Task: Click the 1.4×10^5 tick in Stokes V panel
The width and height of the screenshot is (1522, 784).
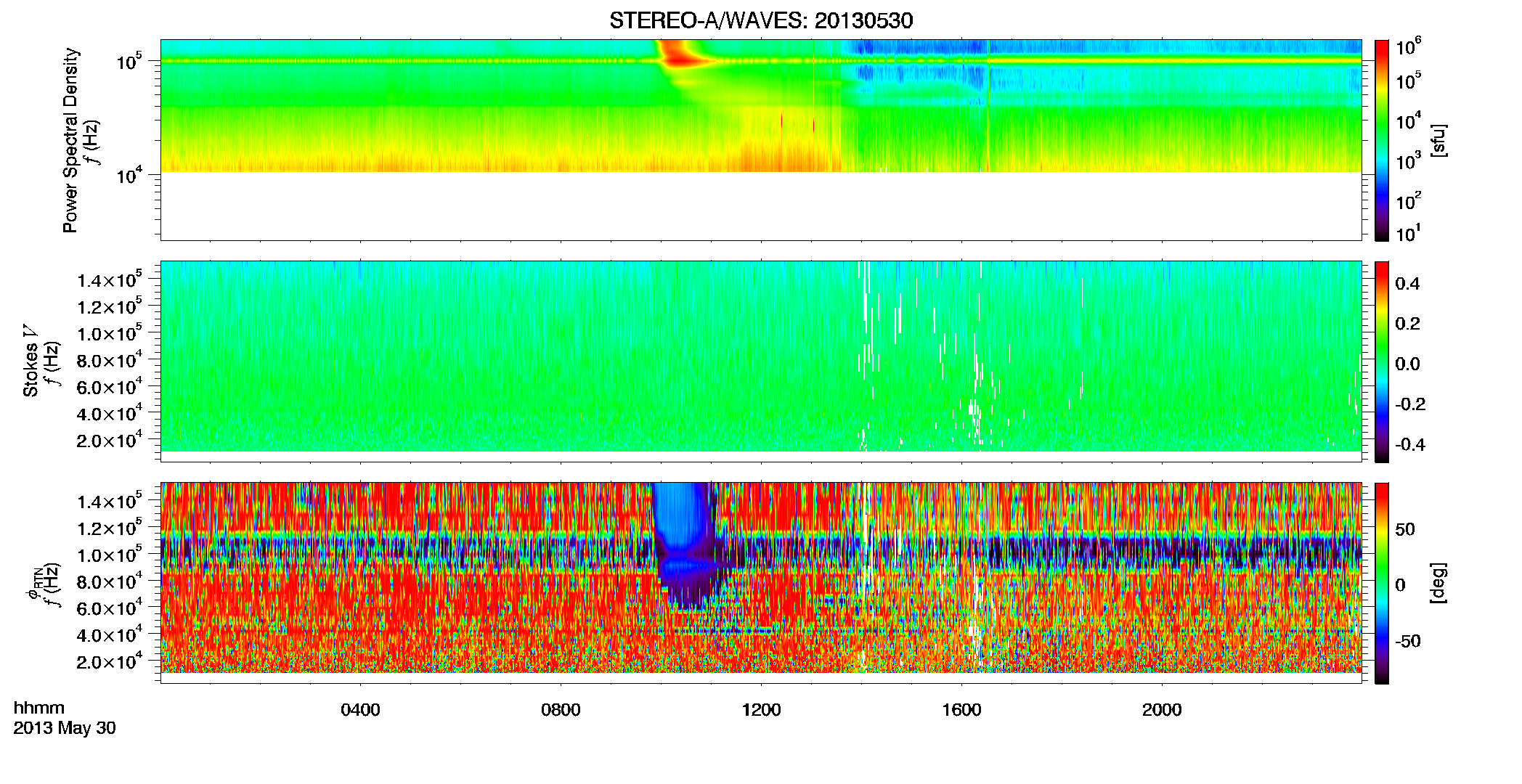Action: coord(110,280)
